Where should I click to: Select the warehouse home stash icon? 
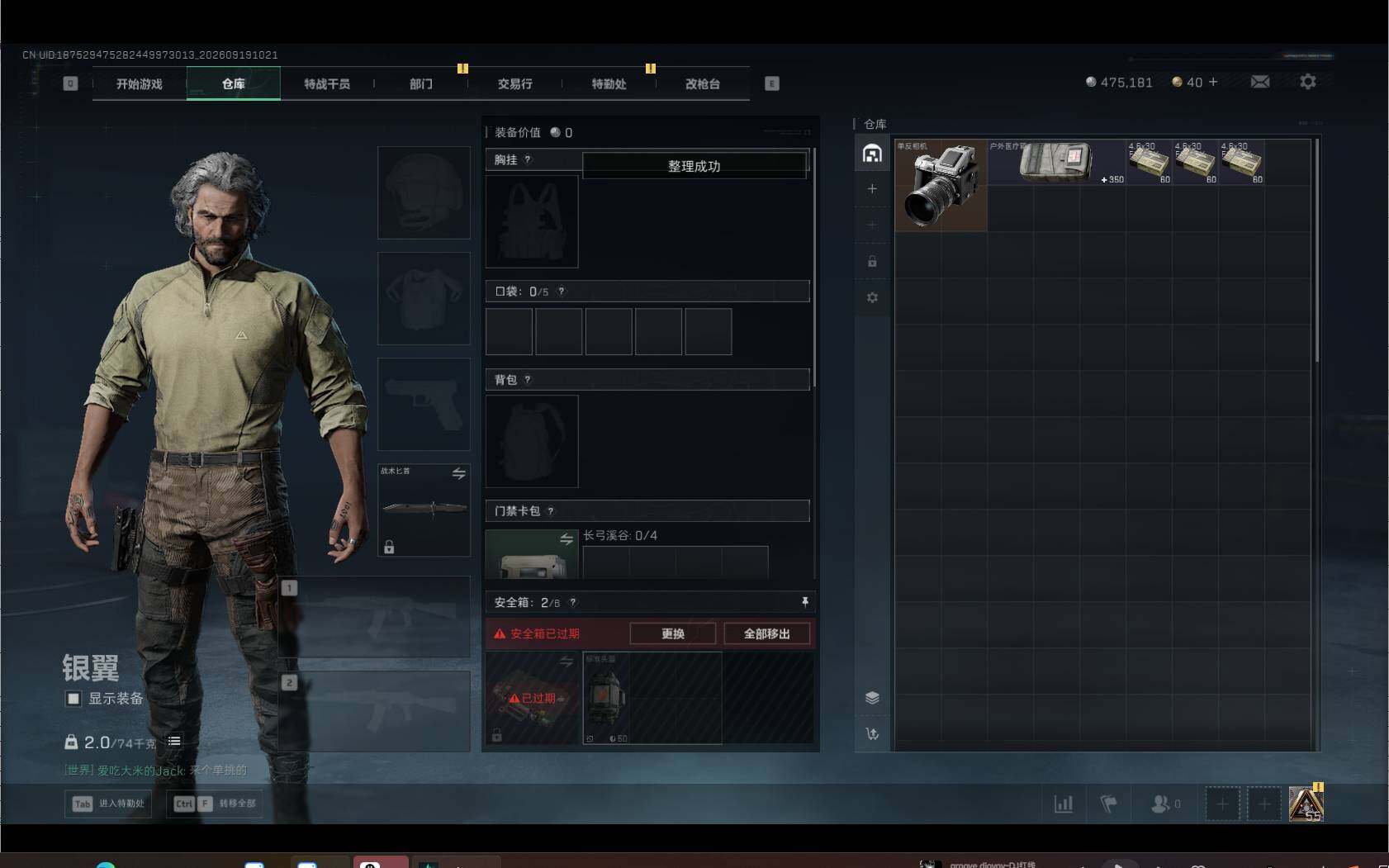pyautogui.click(x=872, y=154)
